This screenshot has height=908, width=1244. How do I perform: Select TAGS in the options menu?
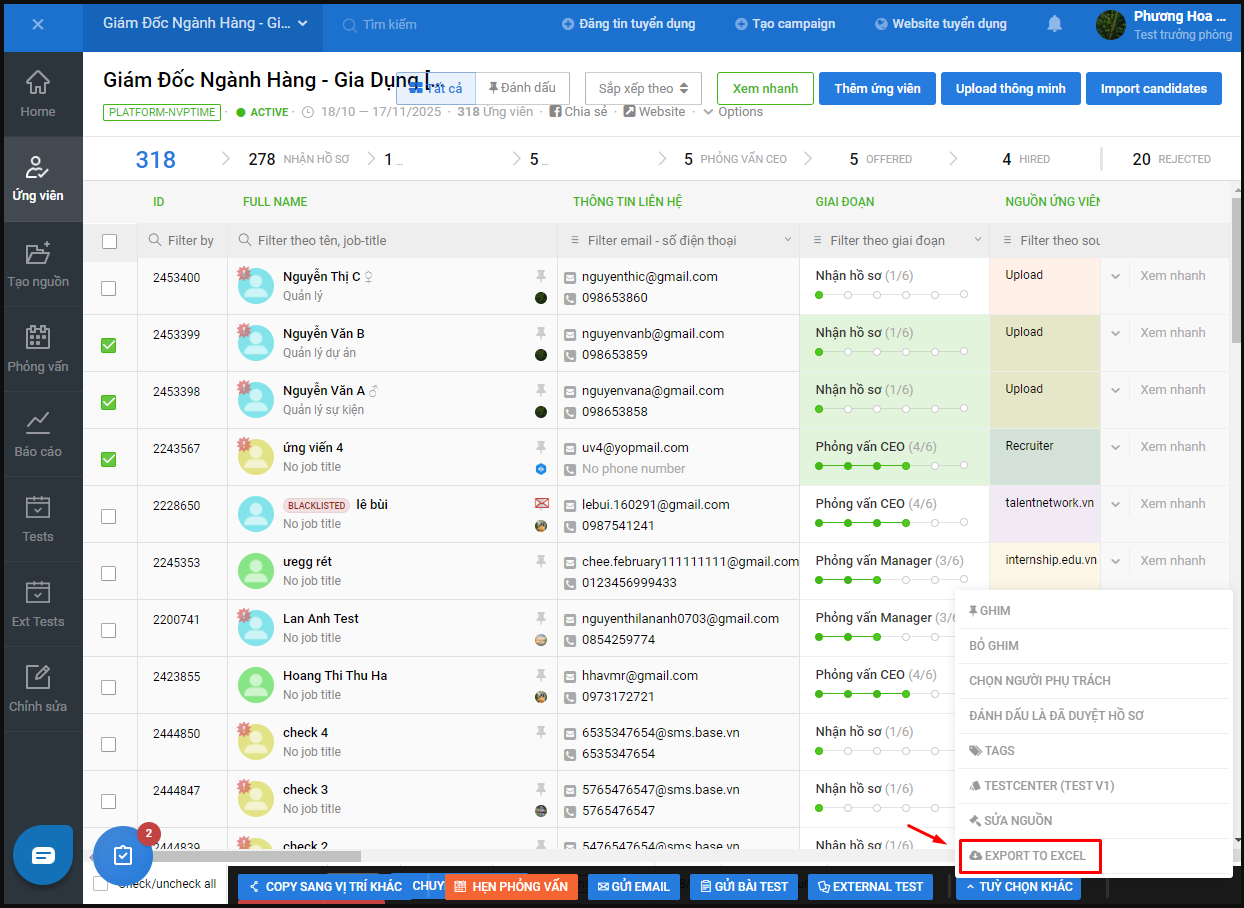pyautogui.click(x=1094, y=751)
